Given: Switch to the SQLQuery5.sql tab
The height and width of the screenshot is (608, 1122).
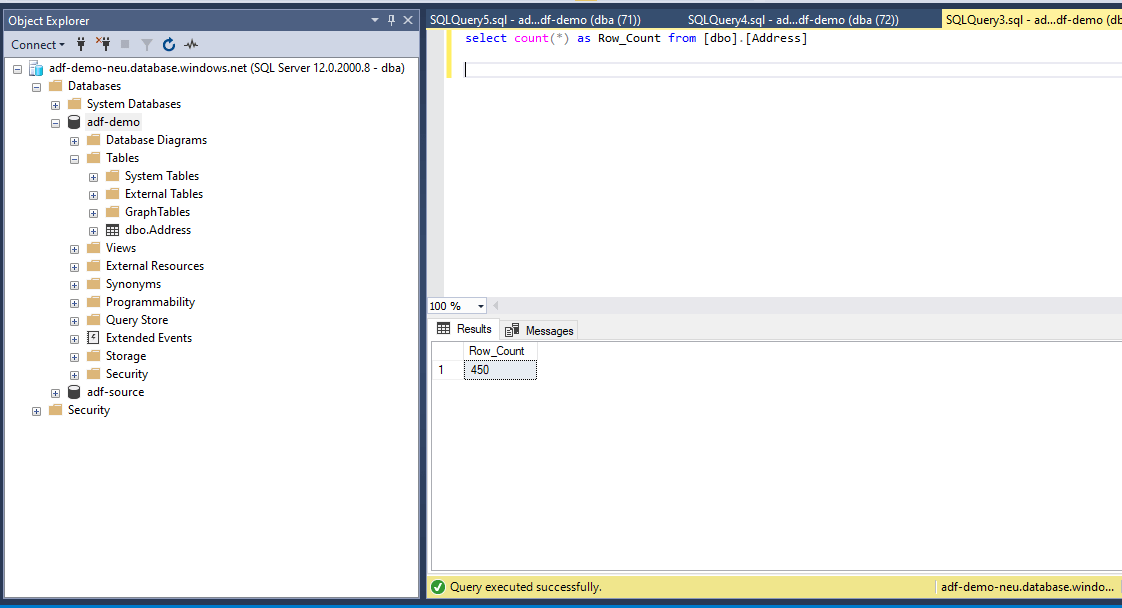Looking at the screenshot, I should click(x=535, y=20).
